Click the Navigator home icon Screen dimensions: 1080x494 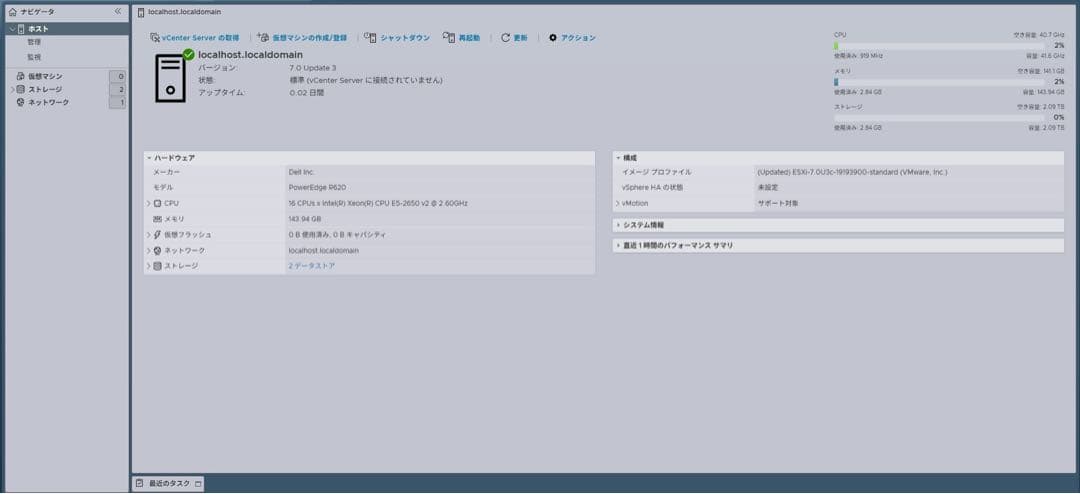pyautogui.click(x=12, y=12)
